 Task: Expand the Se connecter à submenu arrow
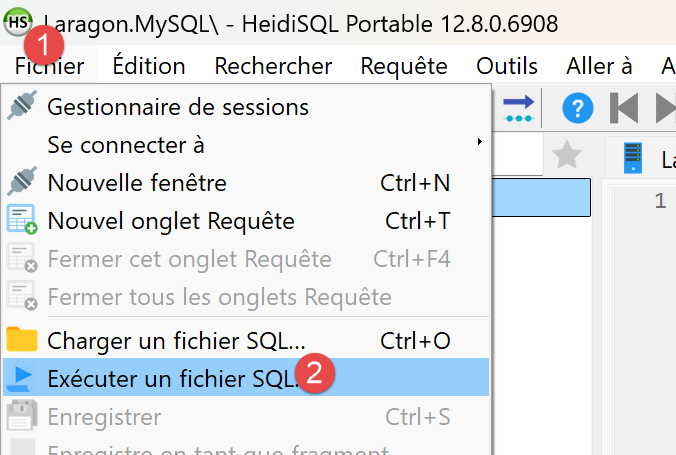point(479,141)
